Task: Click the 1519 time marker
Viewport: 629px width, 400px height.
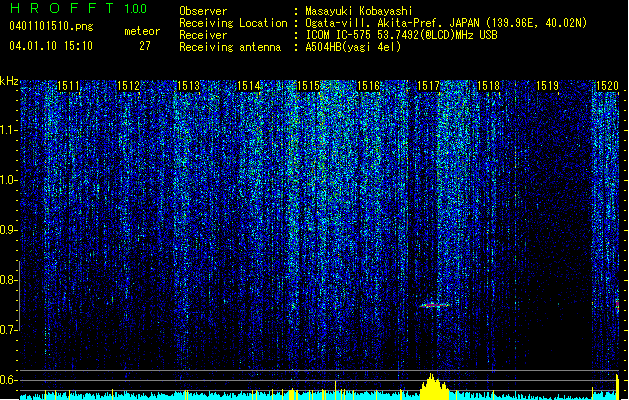Action: (548, 86)
